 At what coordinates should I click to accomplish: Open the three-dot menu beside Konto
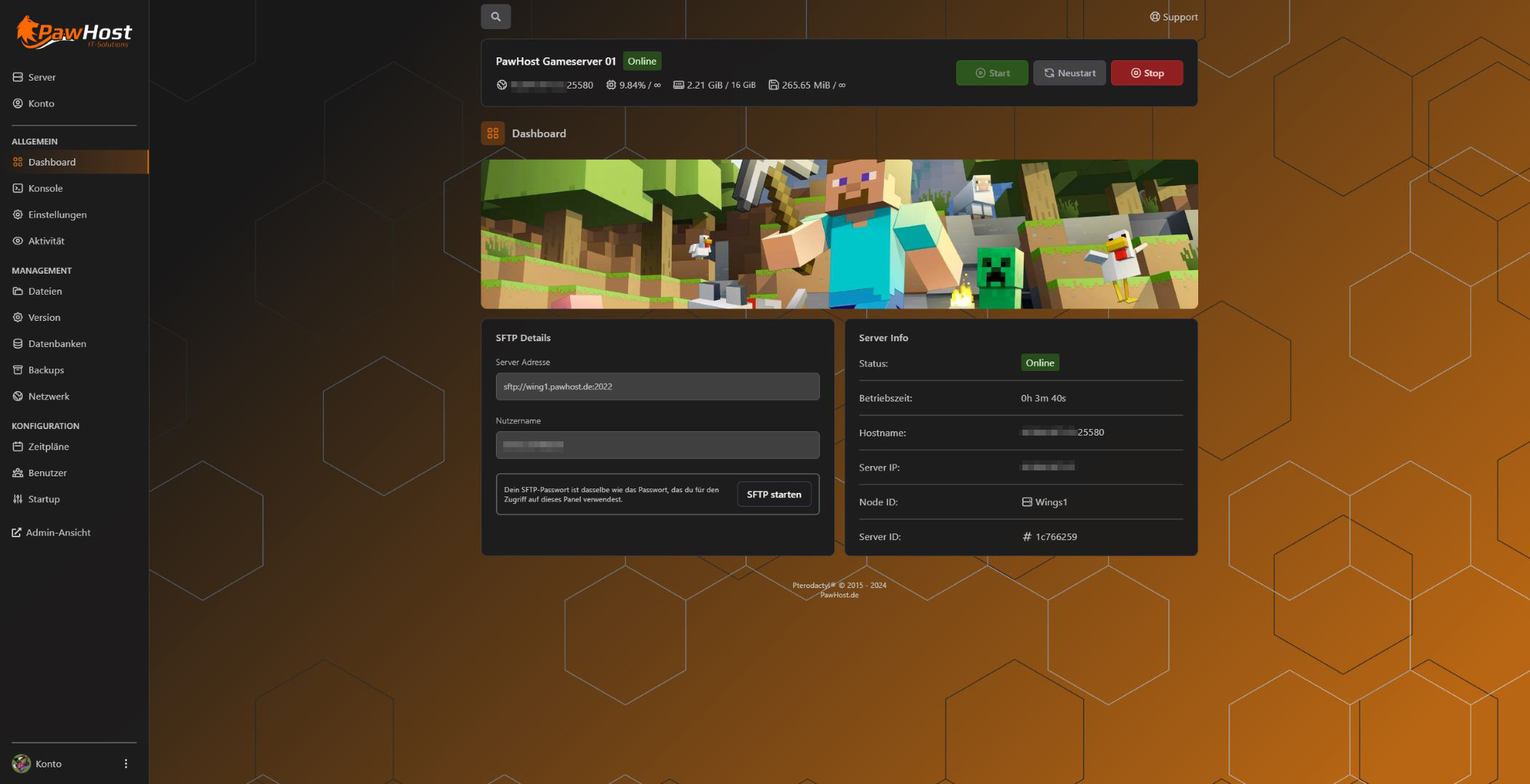coord(126,764)
